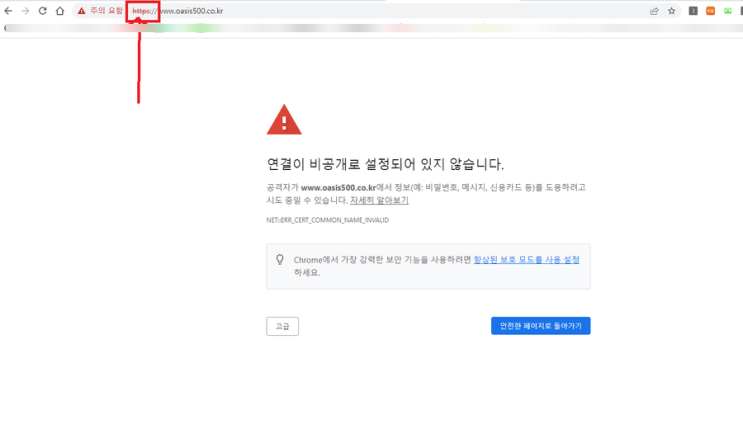Click the lightbulb icon in the tip box

[x=280, y=260]
